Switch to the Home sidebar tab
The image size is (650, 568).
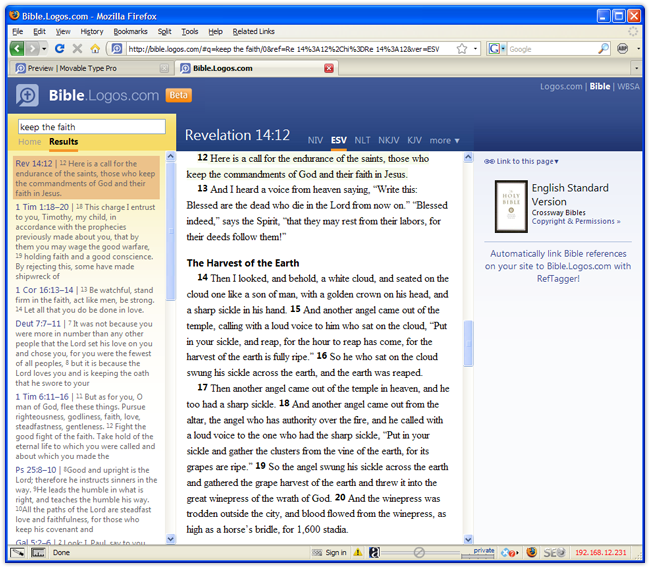click(29, 142)
